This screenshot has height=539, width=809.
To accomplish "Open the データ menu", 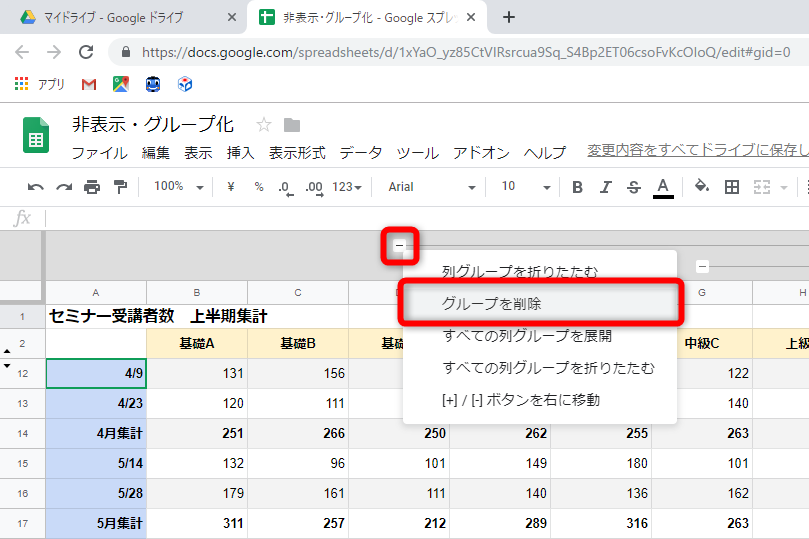I will [361, 153].
